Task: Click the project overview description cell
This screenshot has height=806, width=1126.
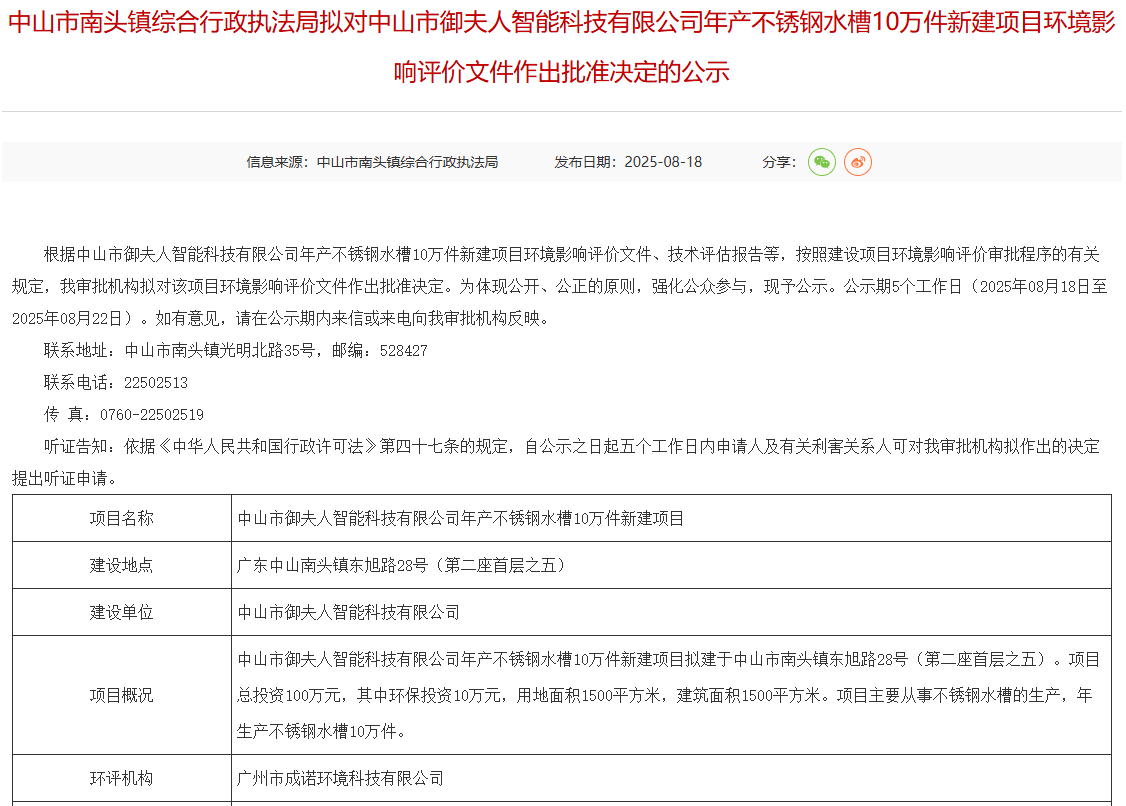Action: 668,695
